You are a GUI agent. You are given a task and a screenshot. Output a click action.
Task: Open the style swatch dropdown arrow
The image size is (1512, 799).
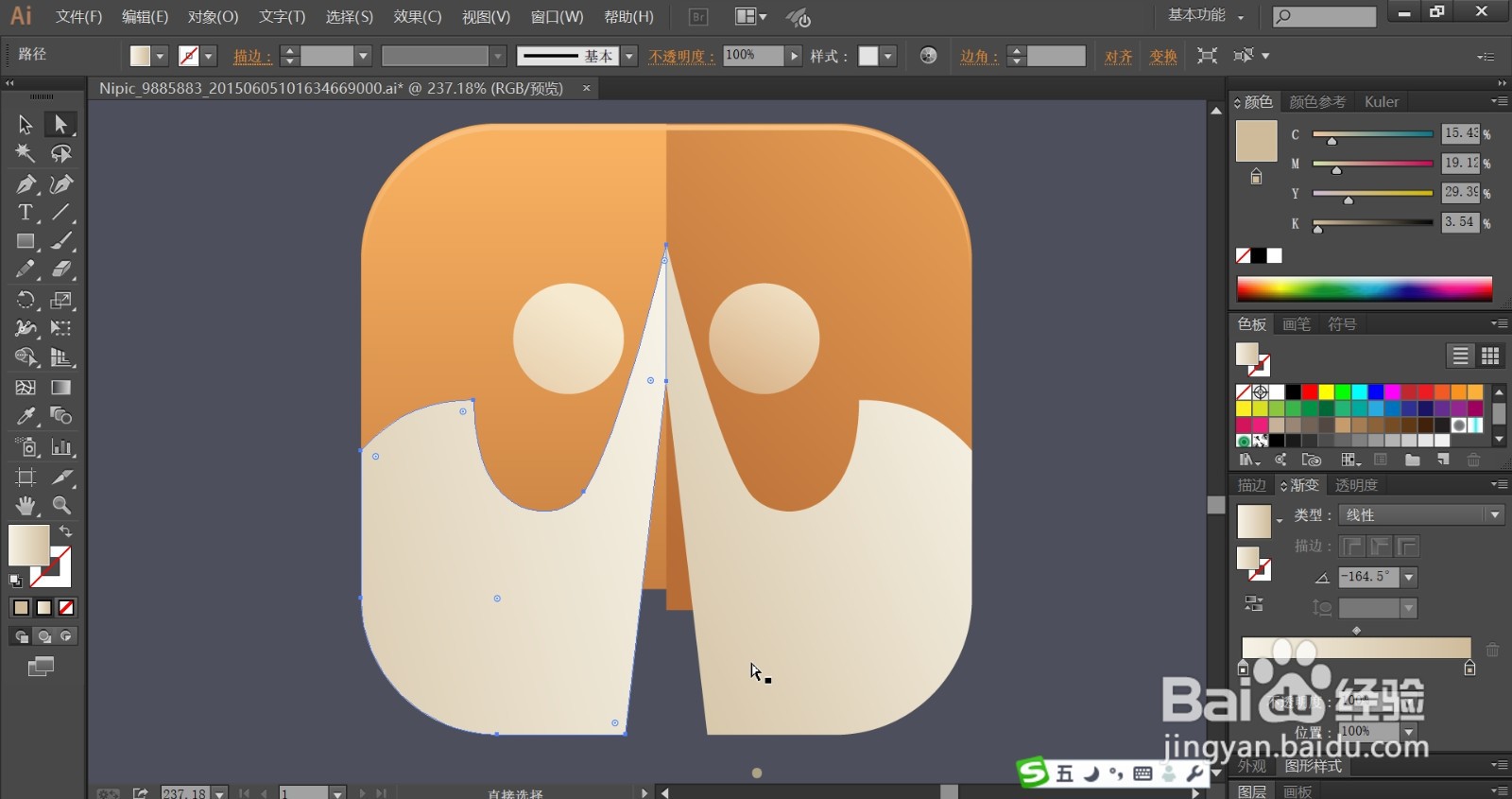click(x=888, y=57)
